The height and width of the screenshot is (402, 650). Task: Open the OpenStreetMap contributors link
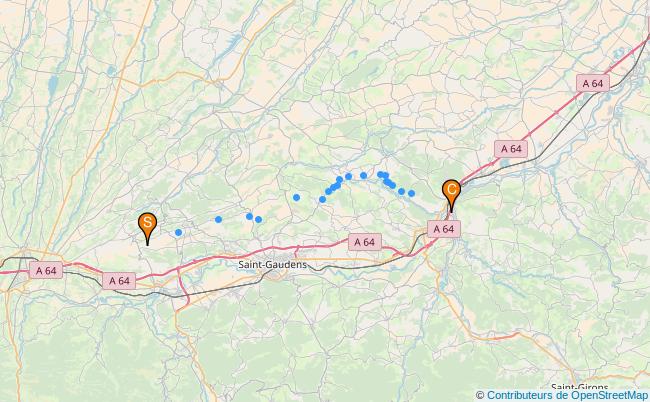[567, 395]
